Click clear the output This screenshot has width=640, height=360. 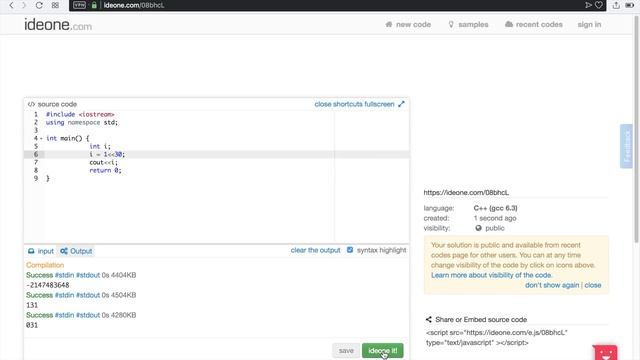pos(316,250)
